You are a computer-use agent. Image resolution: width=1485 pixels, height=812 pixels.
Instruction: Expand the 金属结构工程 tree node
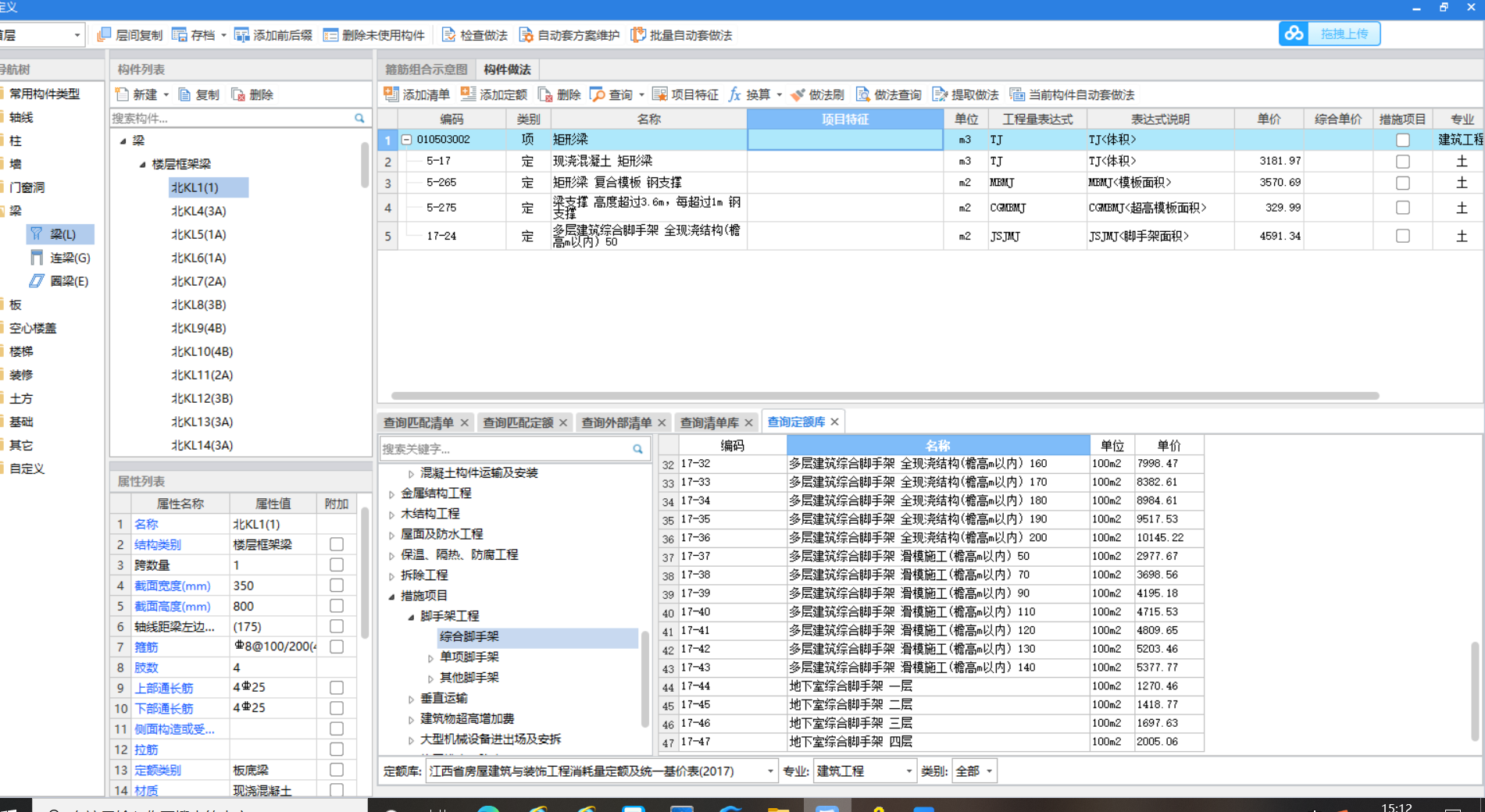[x=391, y=494]
